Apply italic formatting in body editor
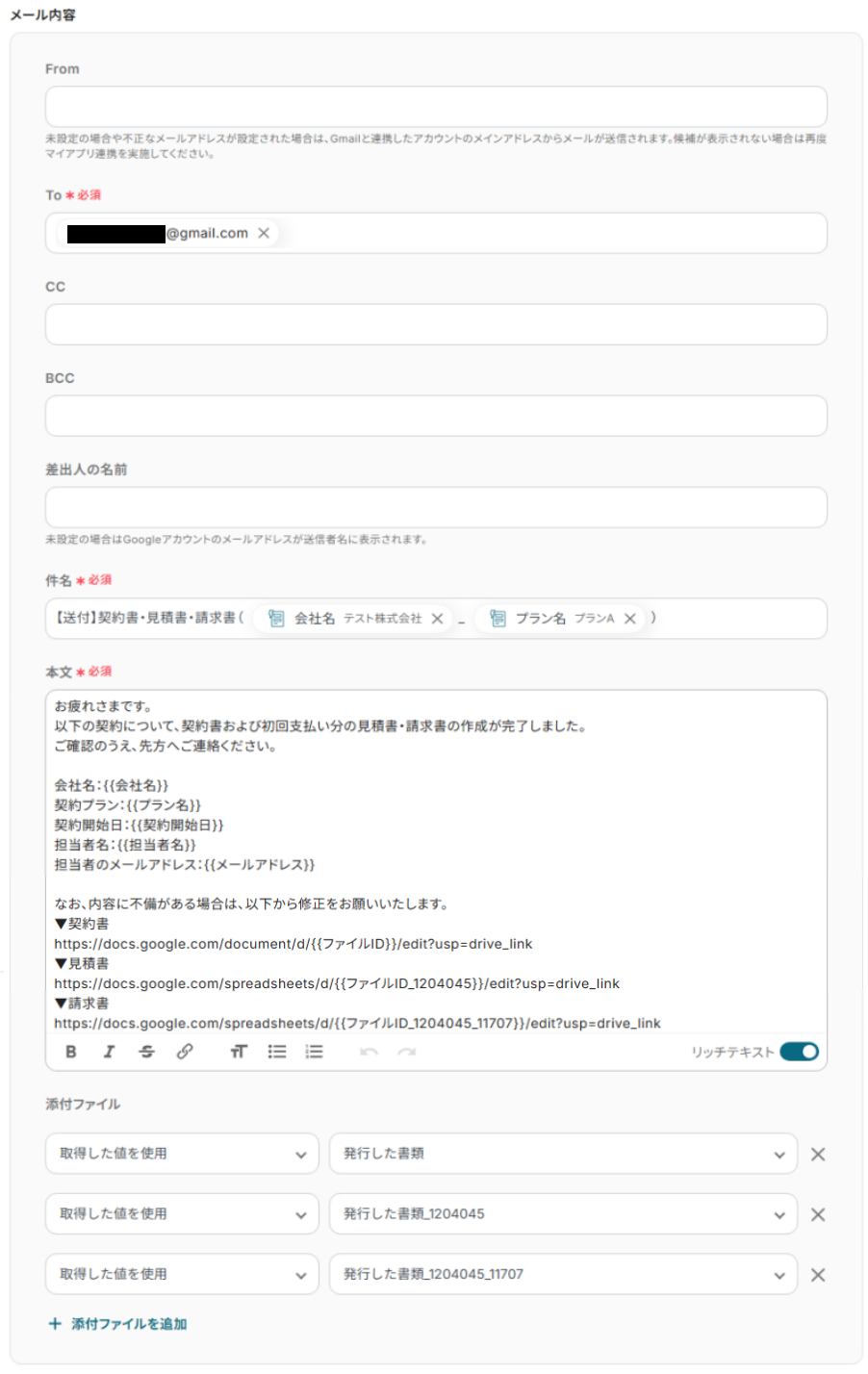The height and width of the screenshot is (1374, 868). 109,1052
